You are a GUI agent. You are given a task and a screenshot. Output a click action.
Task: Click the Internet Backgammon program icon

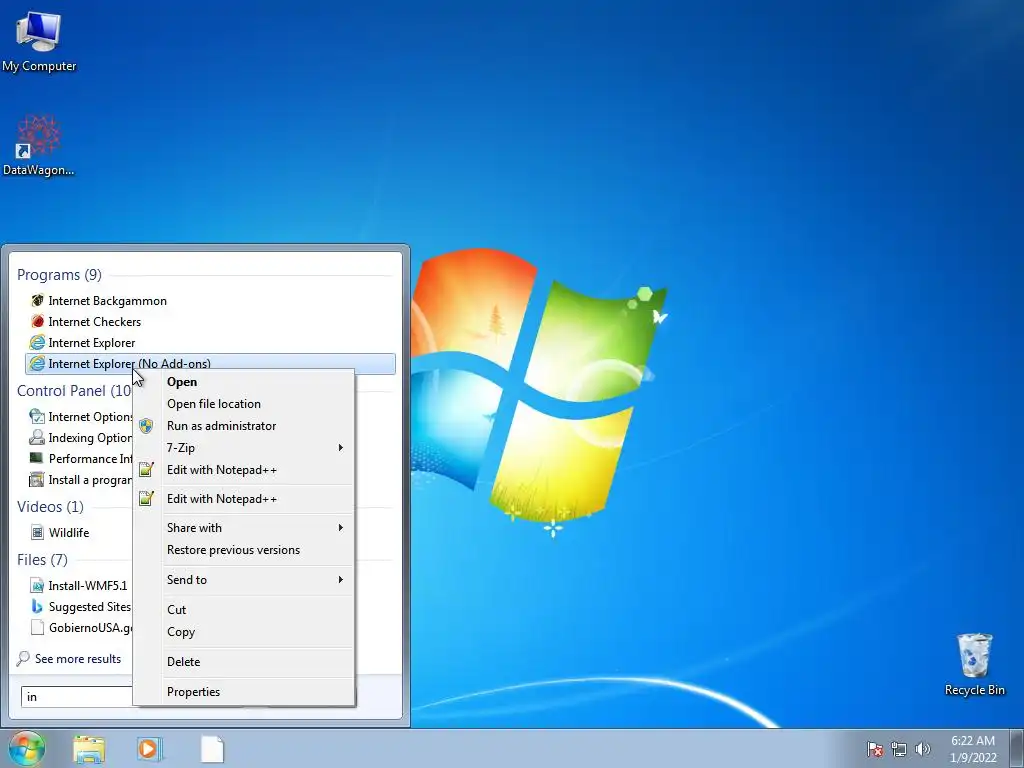point(37,300)
